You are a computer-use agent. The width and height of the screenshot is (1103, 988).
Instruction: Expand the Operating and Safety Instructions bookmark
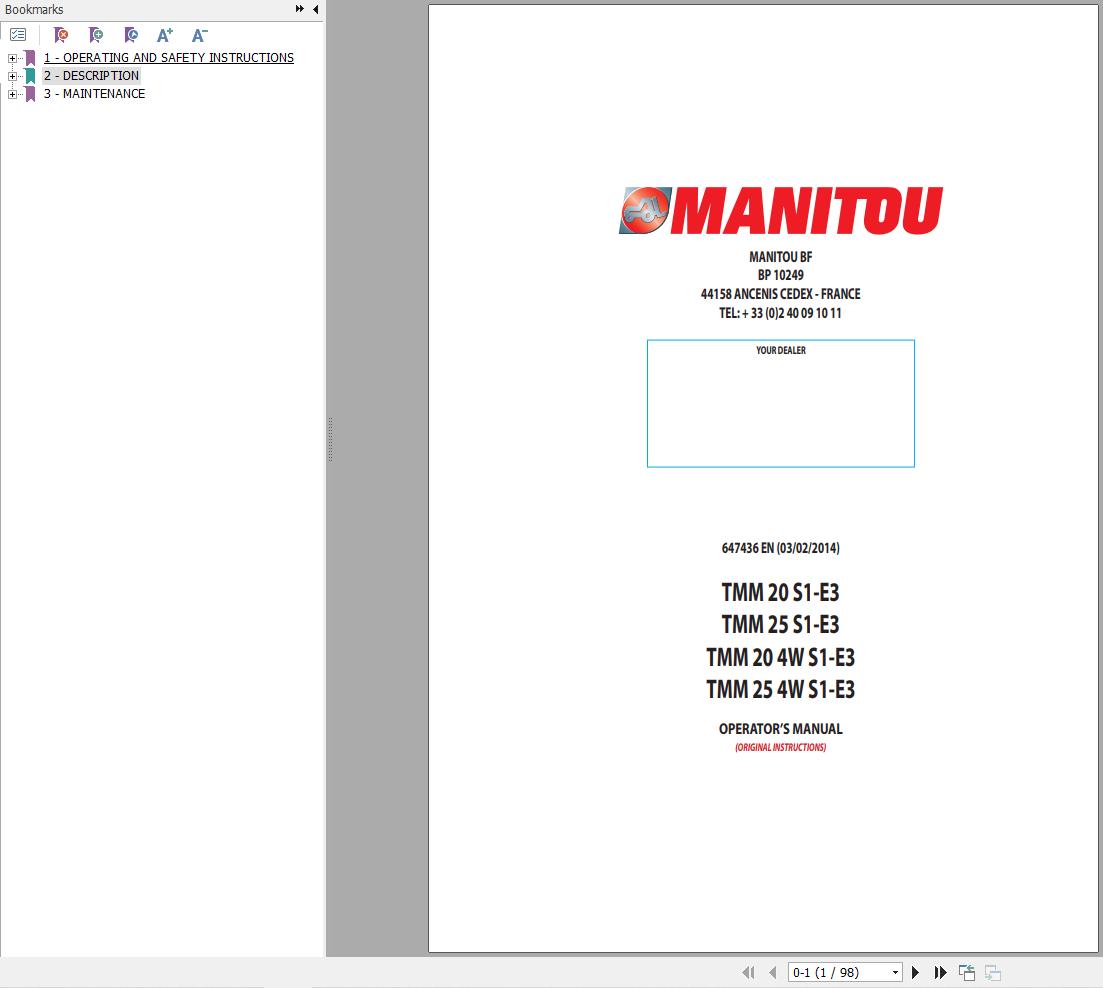[x=12, y=58]
